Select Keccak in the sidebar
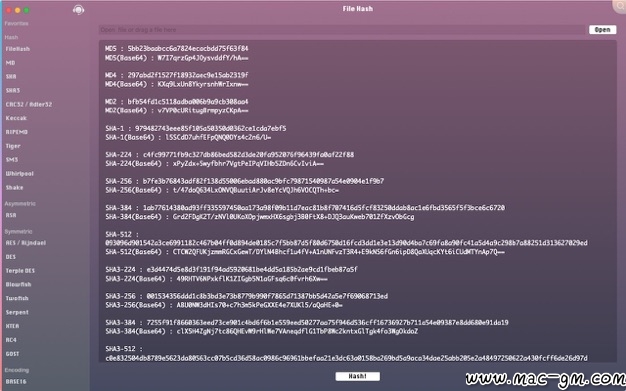This screenshot has height=391, width=626. click(16, 118)
